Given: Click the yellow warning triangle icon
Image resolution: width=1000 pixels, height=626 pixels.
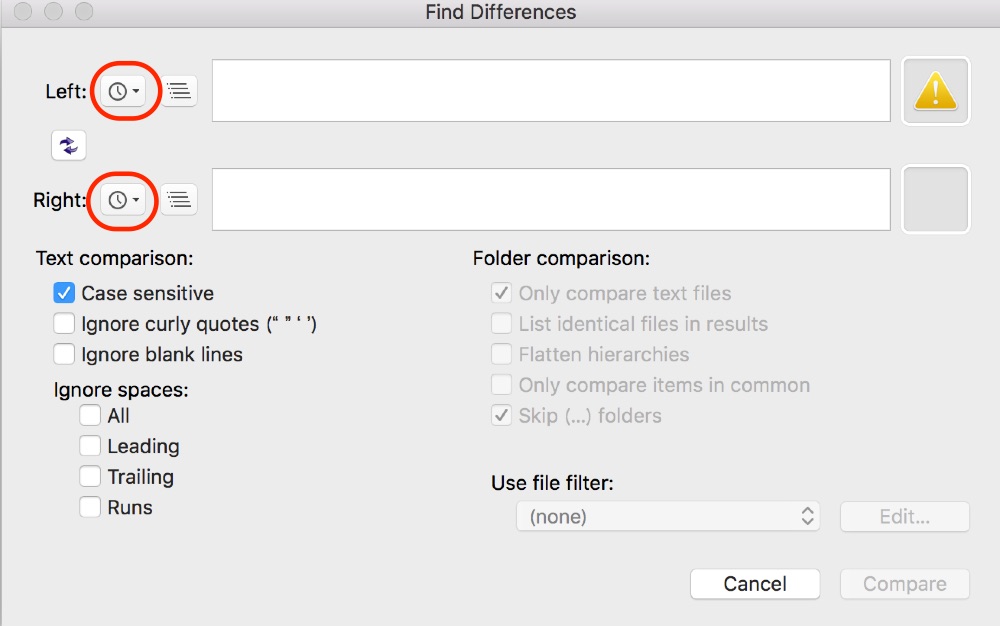Looking at the screenshot, I should click(936, 91).
